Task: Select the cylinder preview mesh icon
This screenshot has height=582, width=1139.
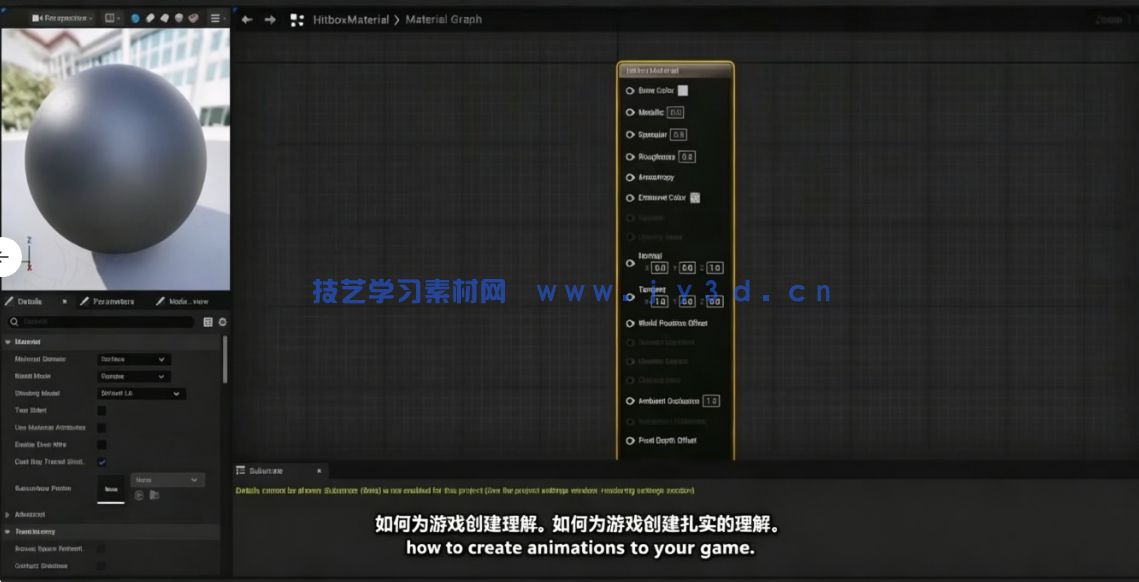Action: coord(150,17)
